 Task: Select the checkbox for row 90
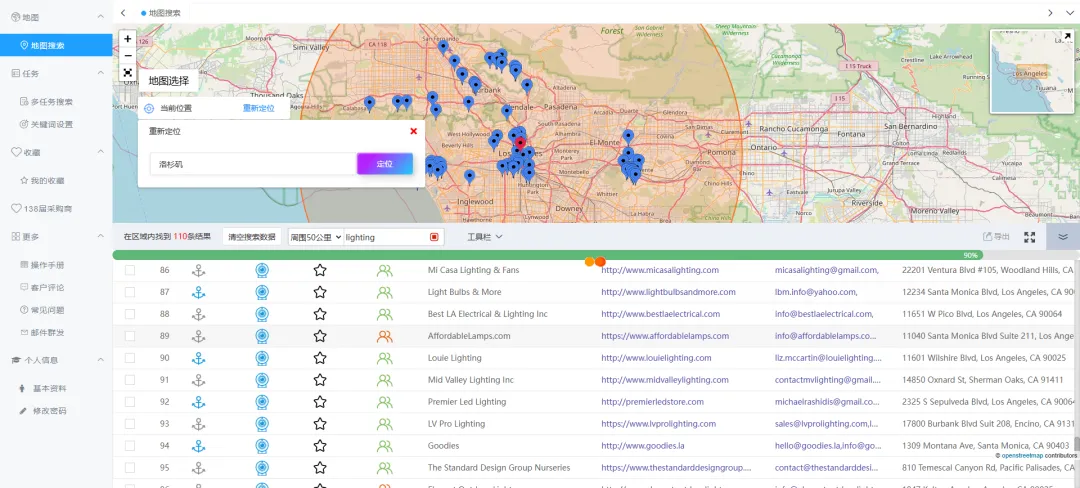pyautogui.click(x=130, y=358)
